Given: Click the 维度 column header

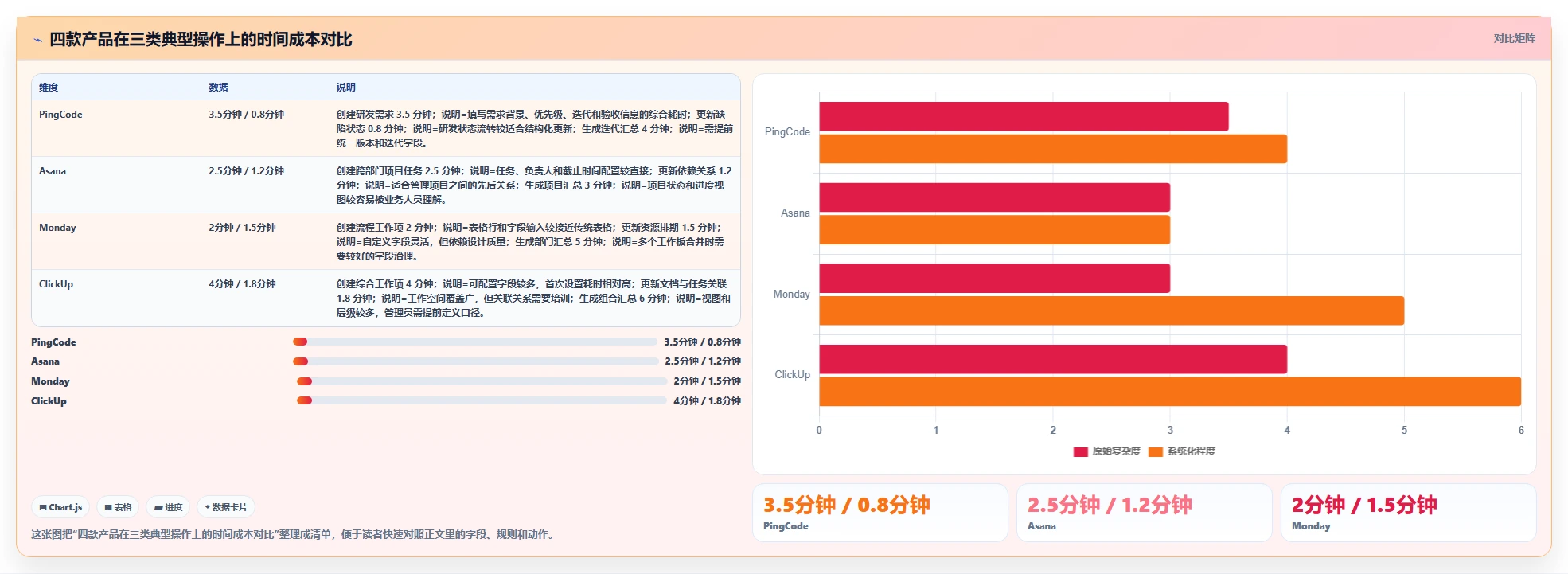Looking at the screenshot, I should 49,88.
